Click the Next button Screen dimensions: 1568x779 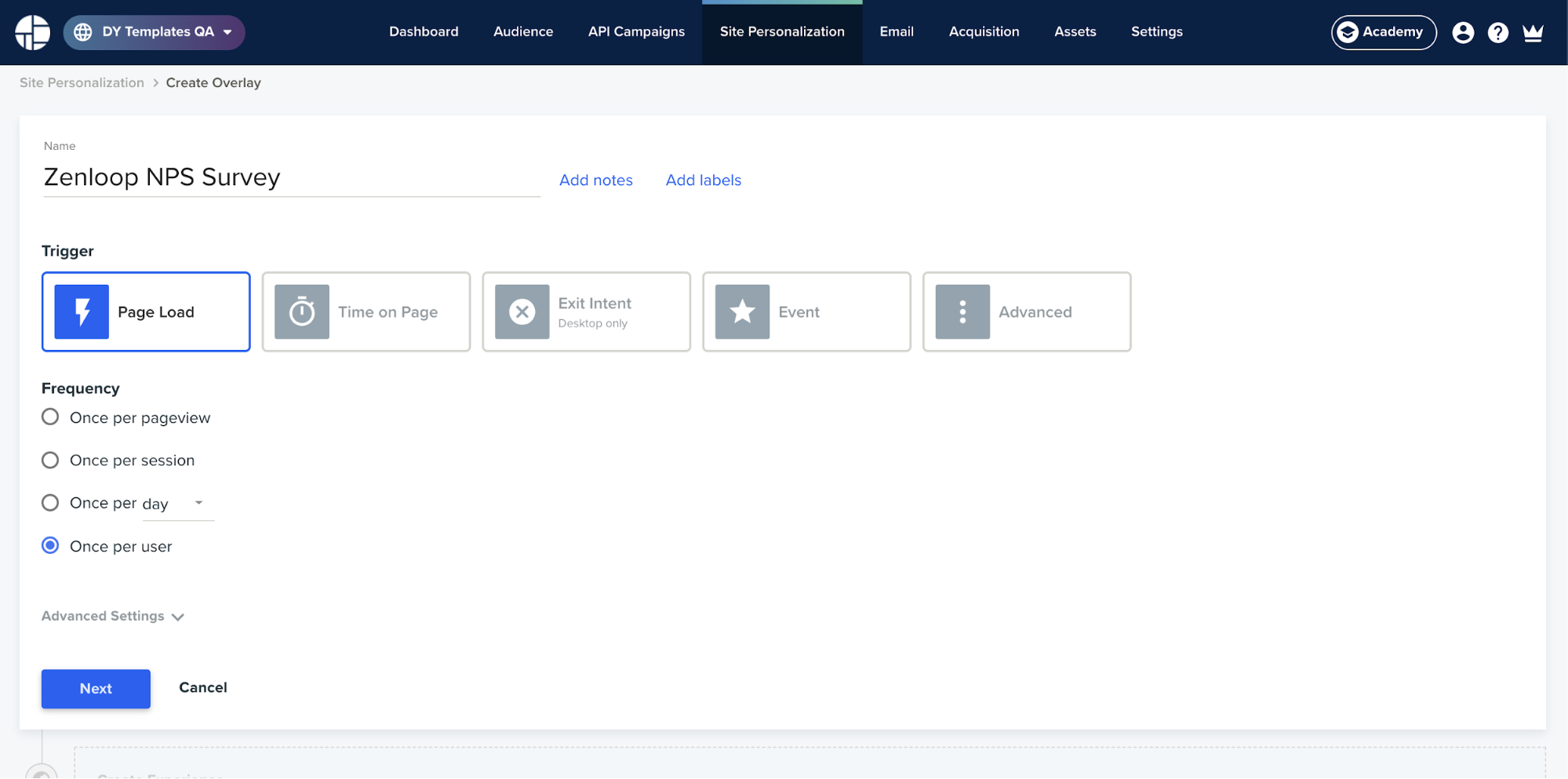pos(96,689)
